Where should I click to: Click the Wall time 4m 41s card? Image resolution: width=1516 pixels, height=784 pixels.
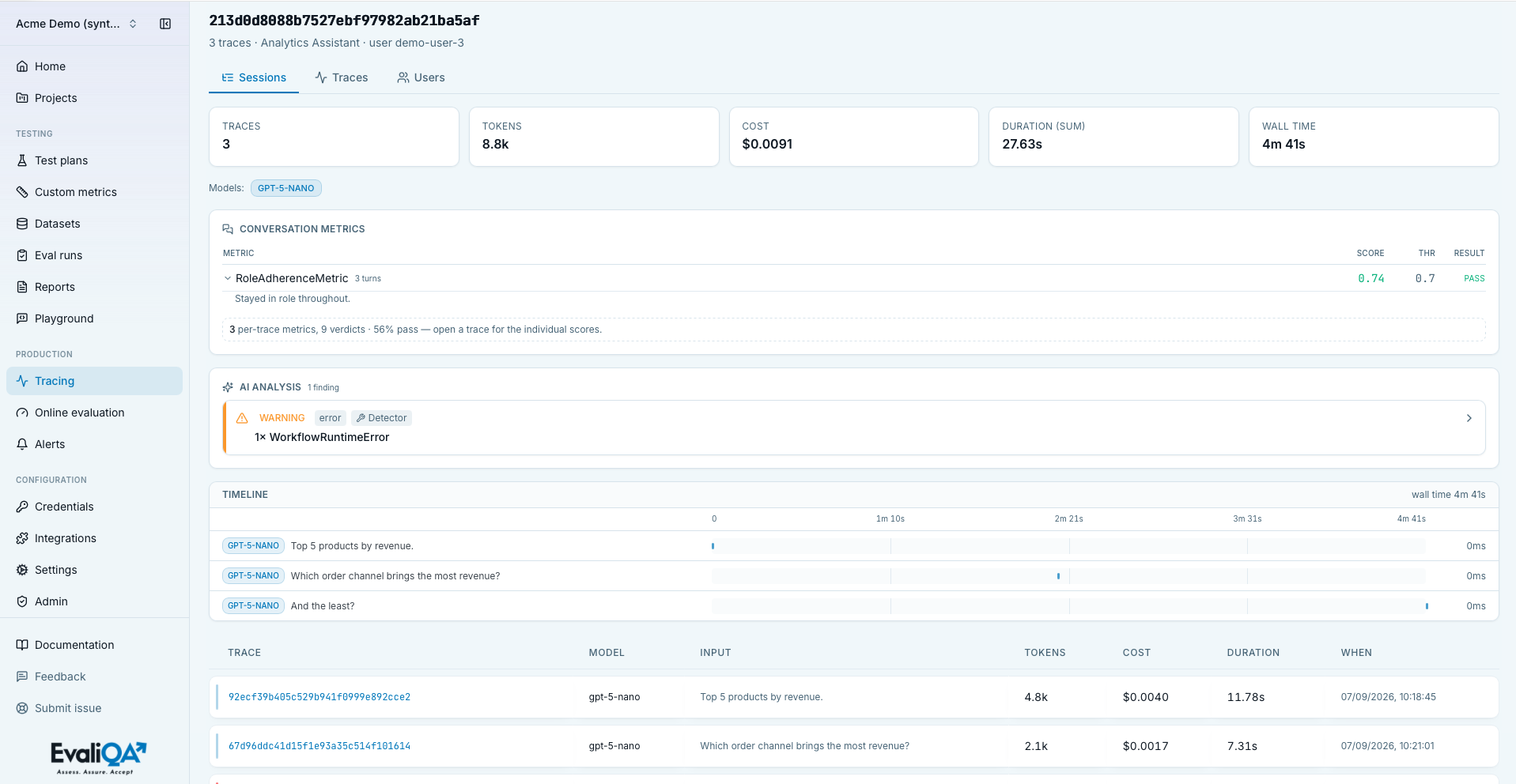coord(1374,137)
